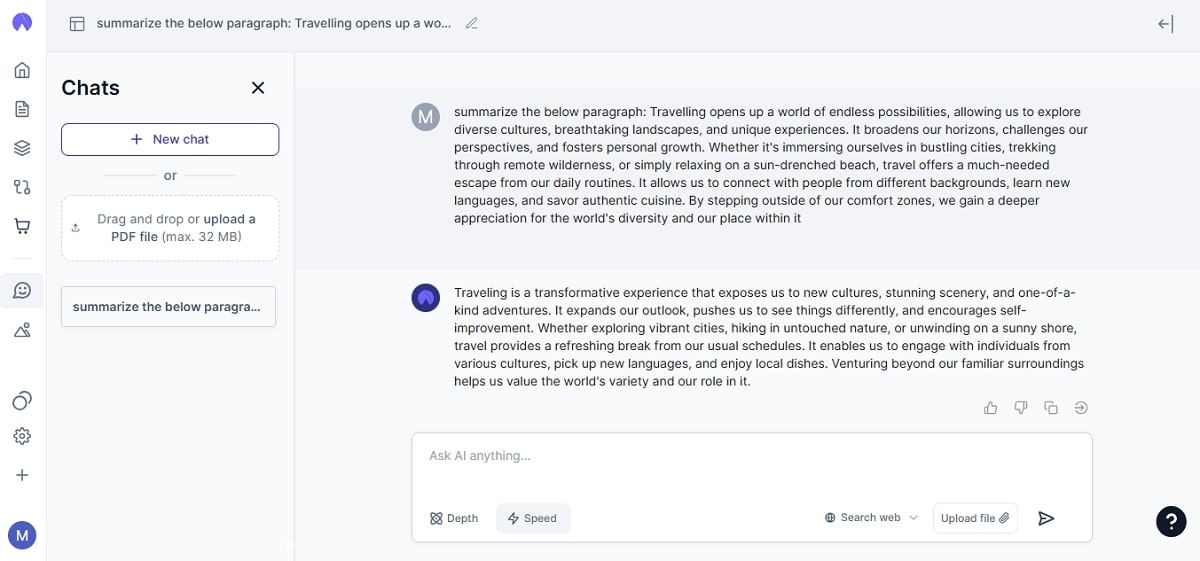Send the message with arrow icon
Image resolution: width=1200 pixels, height=561 pixels.
tap(1046, 518)
